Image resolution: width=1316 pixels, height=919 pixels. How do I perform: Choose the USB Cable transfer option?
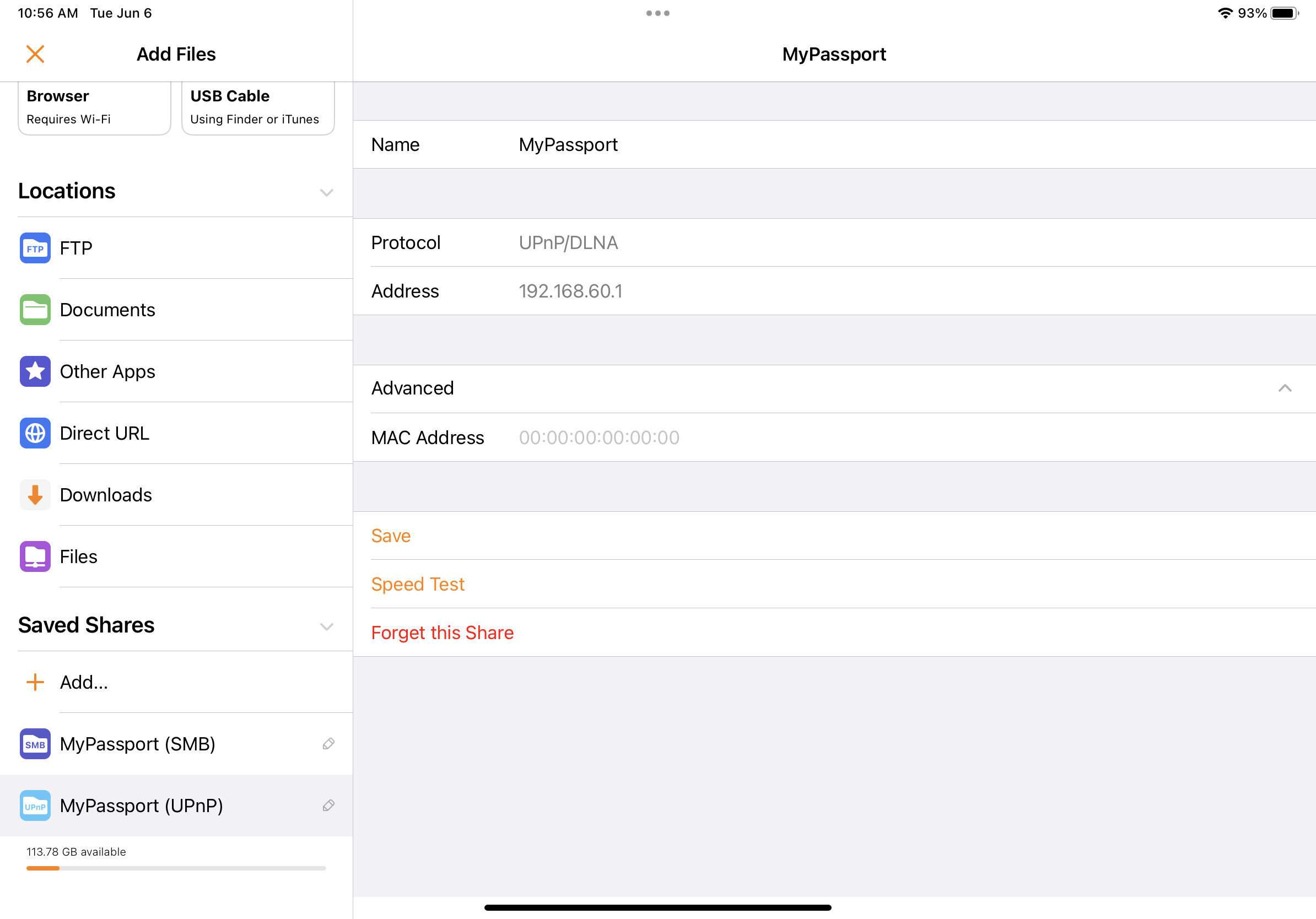(x=258, y=108)
